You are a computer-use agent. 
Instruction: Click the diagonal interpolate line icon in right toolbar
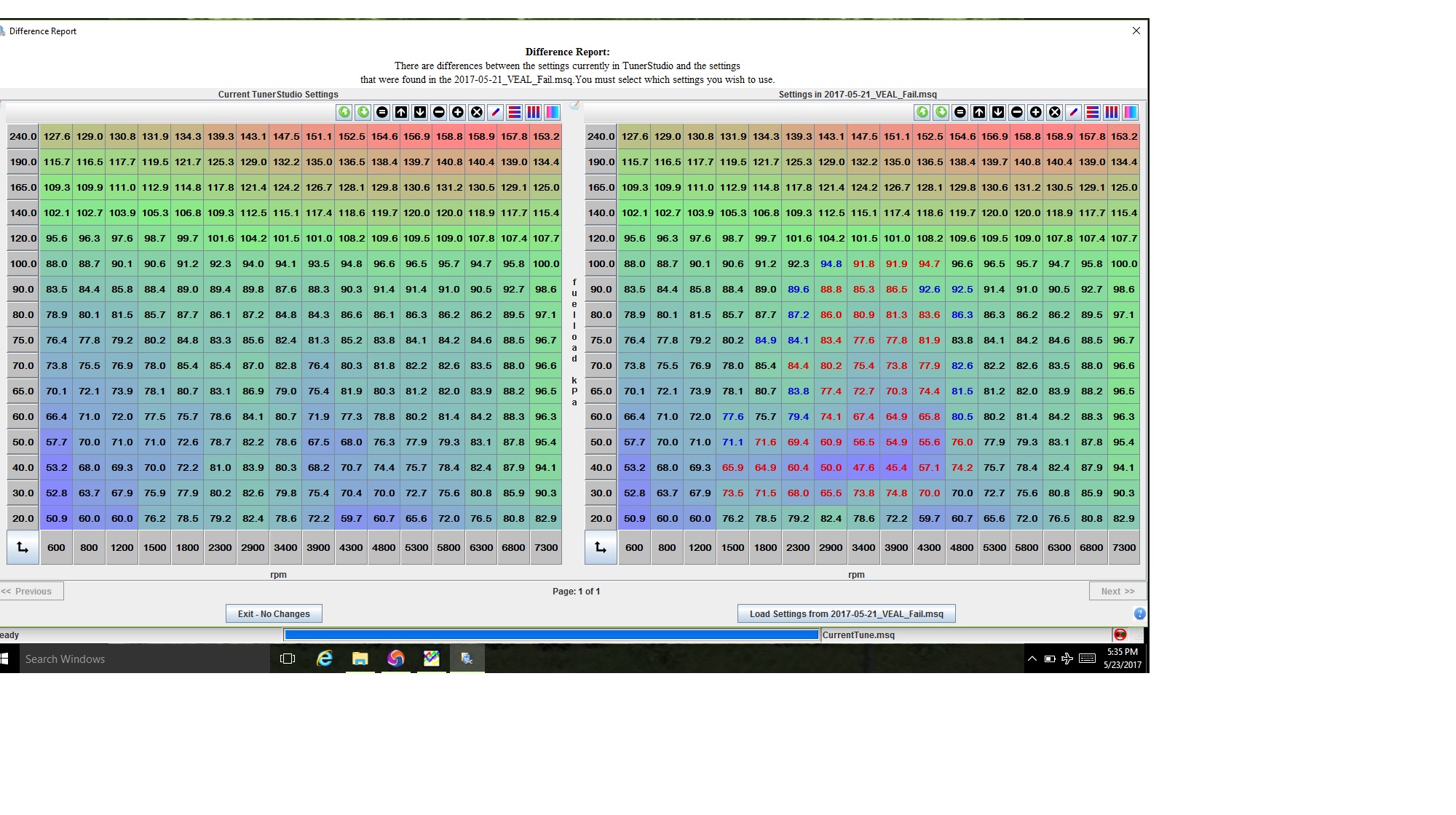(x=1074, y=112)
